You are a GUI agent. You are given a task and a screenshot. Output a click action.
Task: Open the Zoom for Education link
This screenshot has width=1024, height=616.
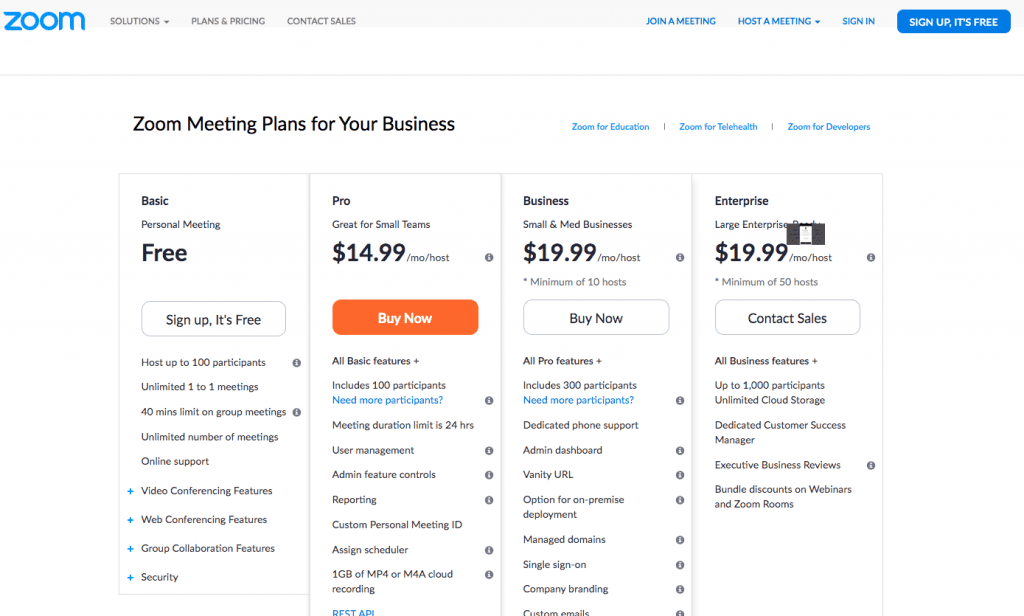(610, 127)
